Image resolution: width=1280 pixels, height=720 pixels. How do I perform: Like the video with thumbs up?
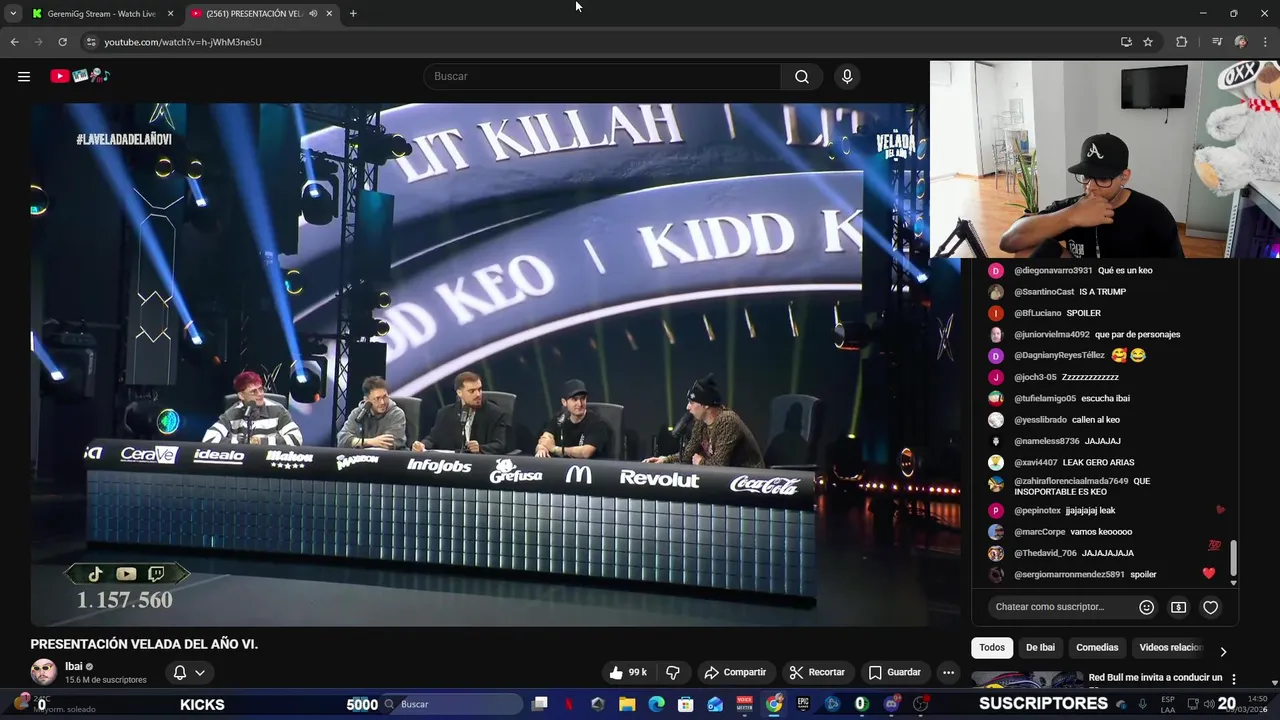point(628,672)
